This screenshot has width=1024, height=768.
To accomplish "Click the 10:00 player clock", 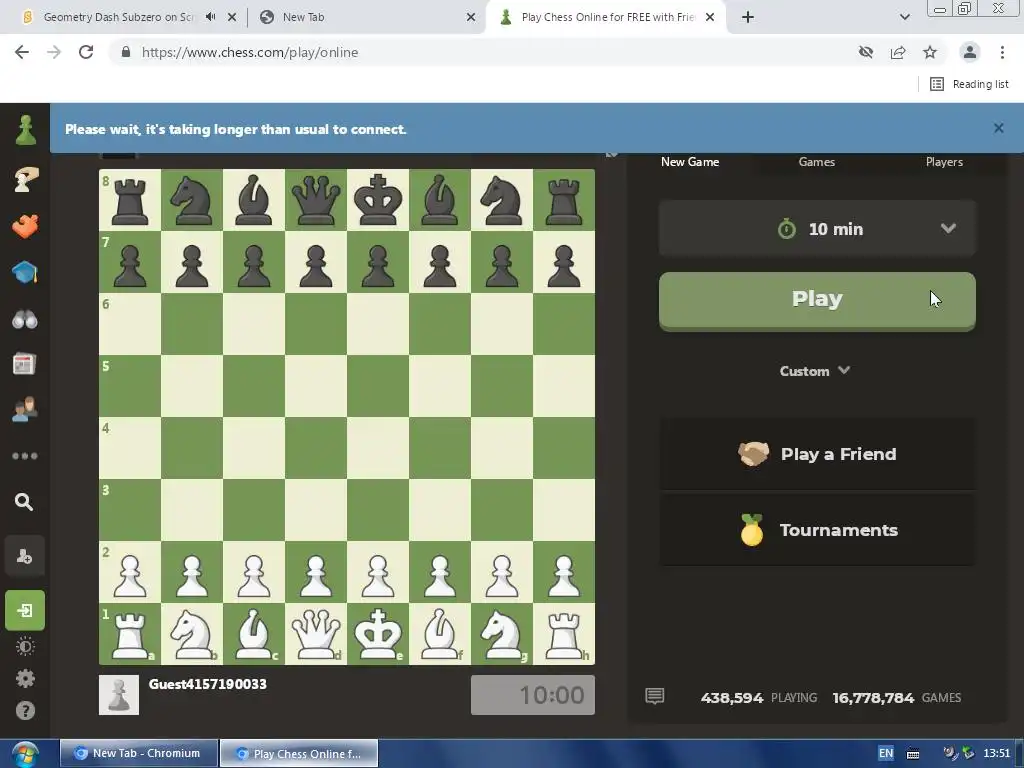I will pos(533,695).
